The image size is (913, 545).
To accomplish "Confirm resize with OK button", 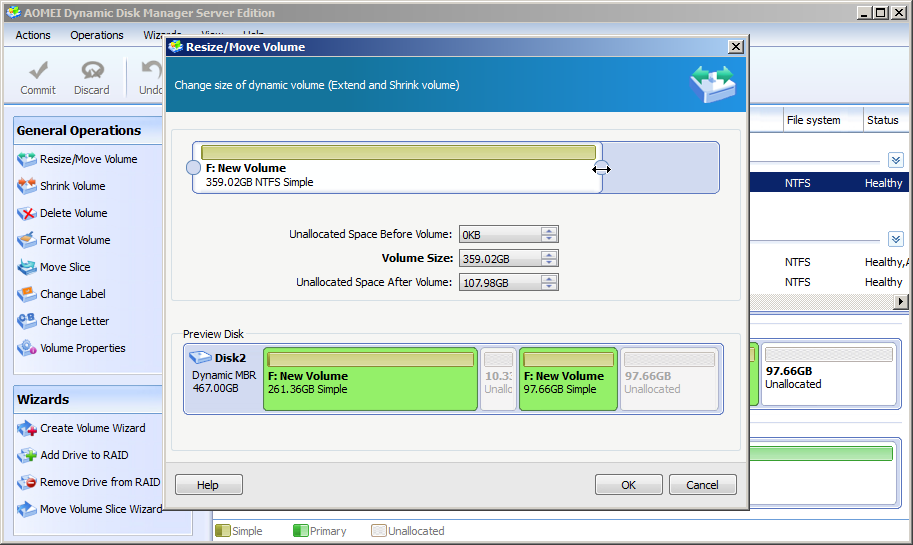I will click(x=628, y=484).
